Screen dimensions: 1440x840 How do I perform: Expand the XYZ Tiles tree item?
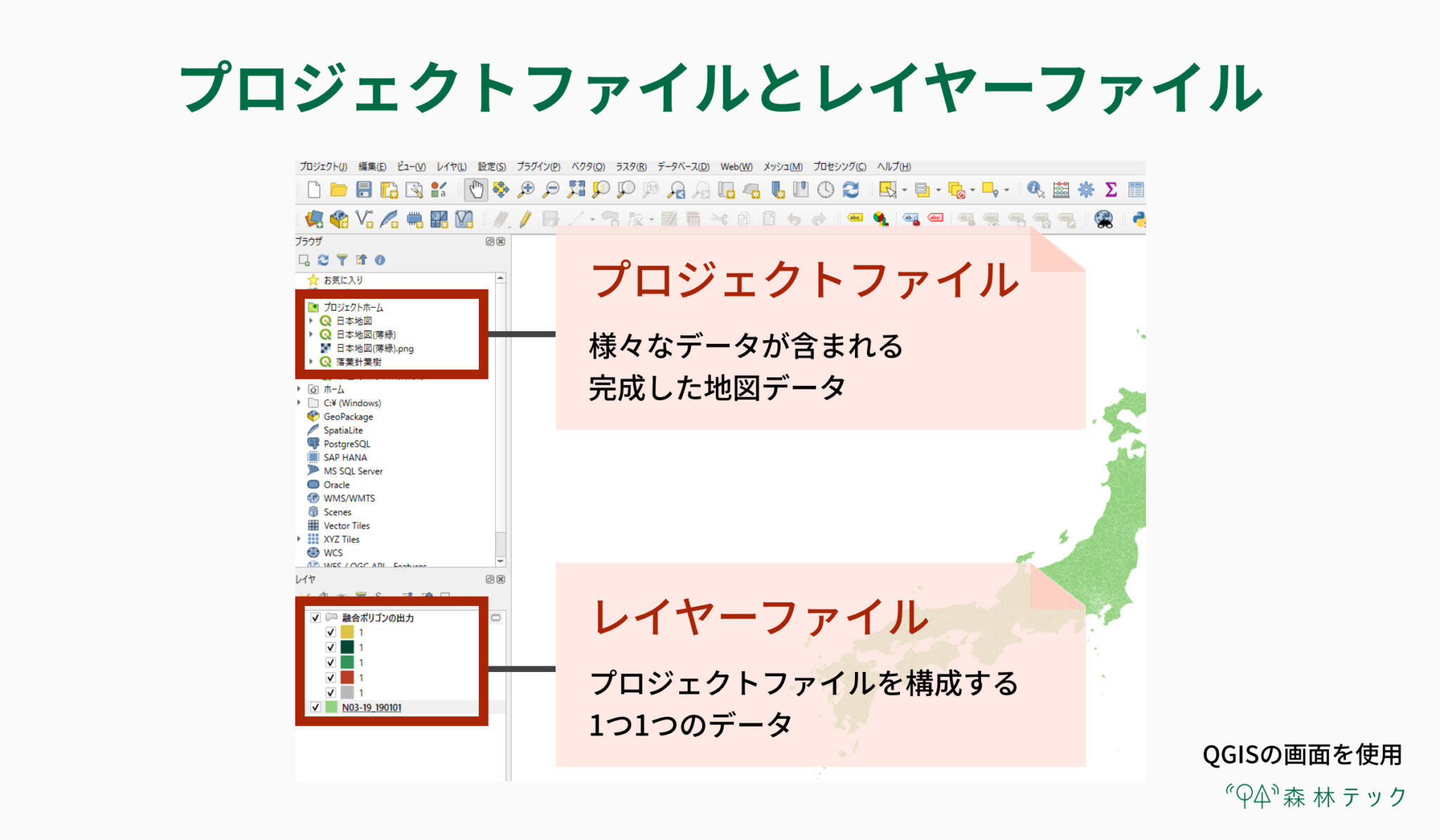coord(299,539)
